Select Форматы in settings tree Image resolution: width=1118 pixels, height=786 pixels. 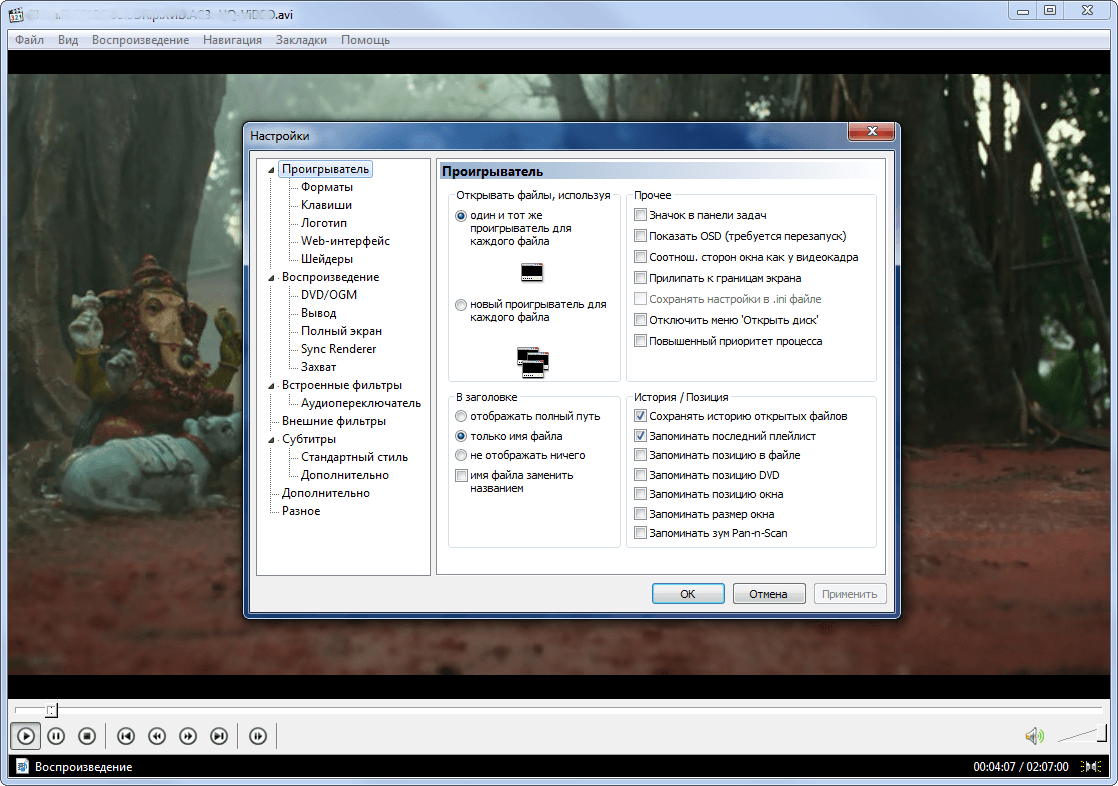coord(327,187)
